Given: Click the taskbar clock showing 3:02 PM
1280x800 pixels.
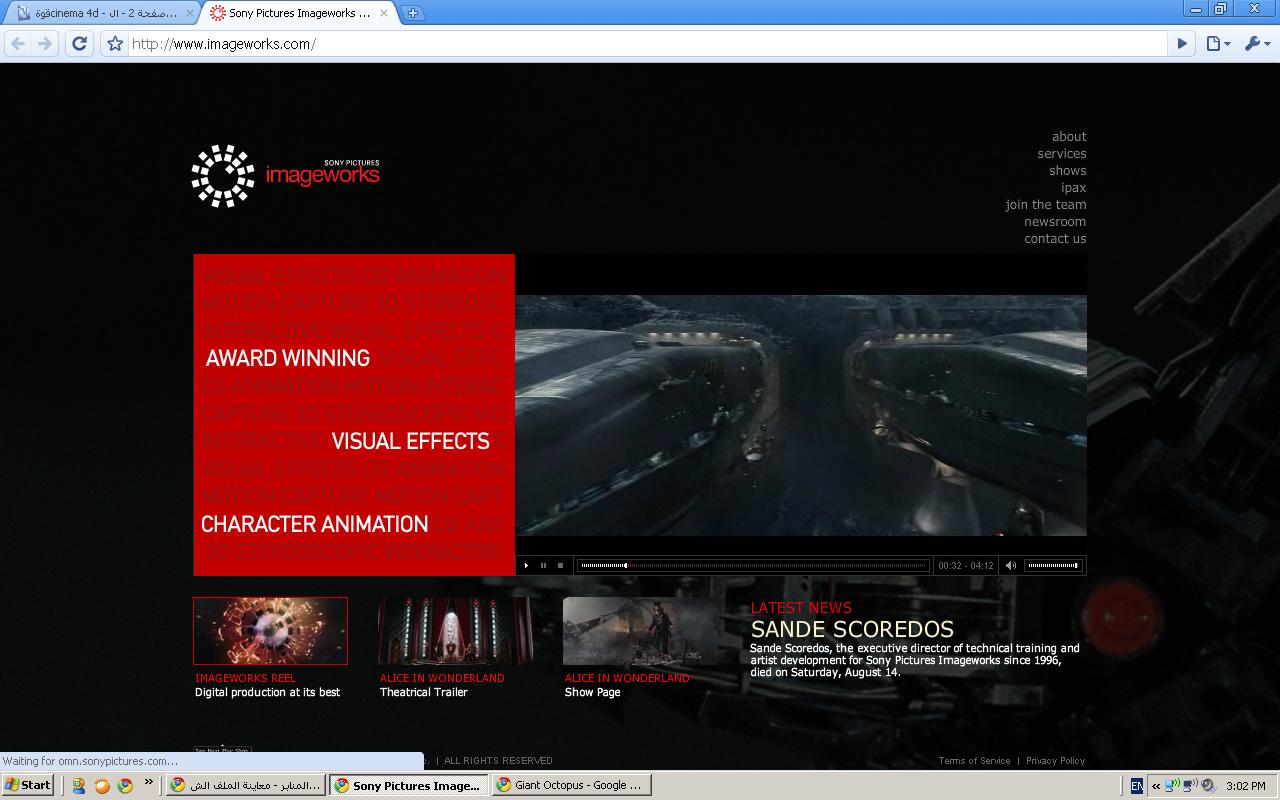Looking at the screenshot, I should pos(1245,786).
